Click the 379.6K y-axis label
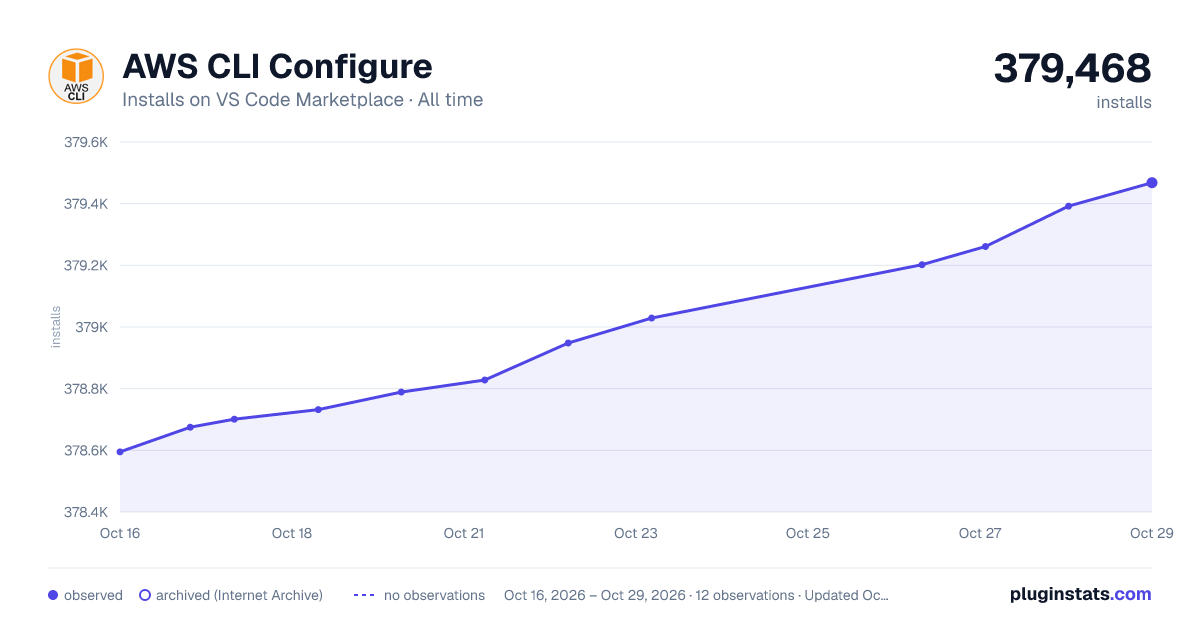The height and width of the screenshot is (630, 1200). click(x=85, y=142)
